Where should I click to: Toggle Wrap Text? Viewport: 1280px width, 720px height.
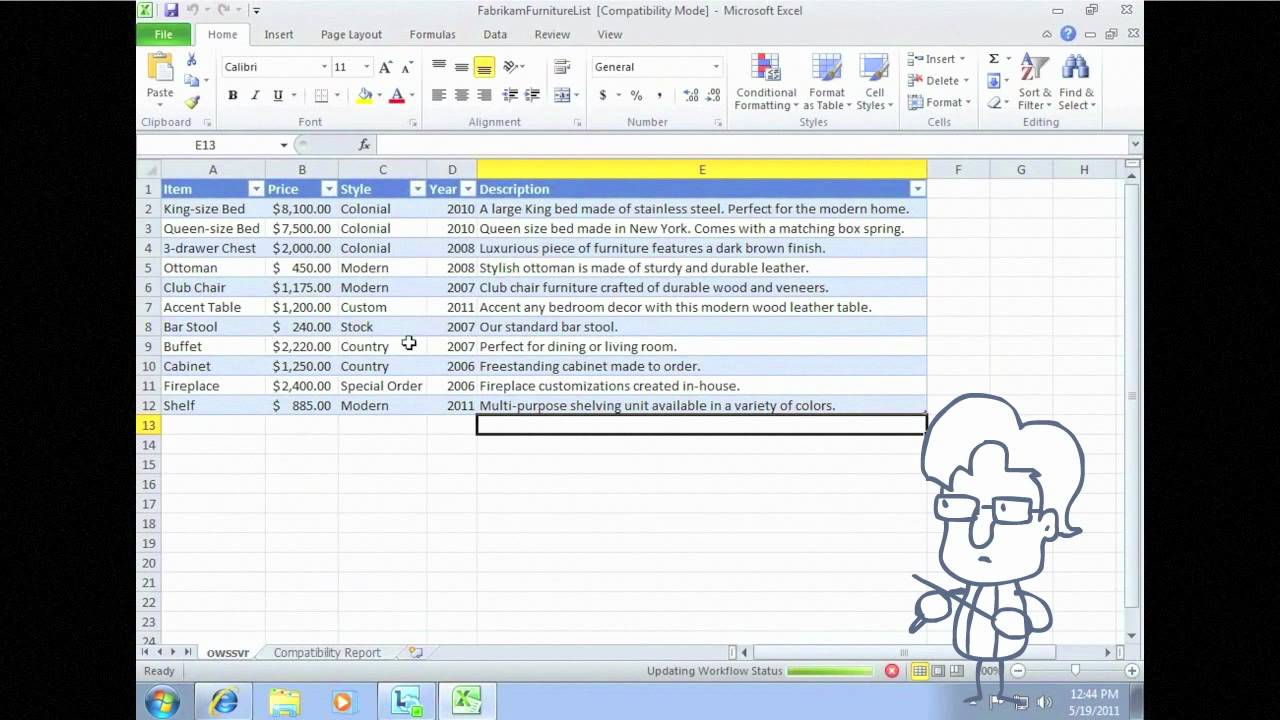562,67
